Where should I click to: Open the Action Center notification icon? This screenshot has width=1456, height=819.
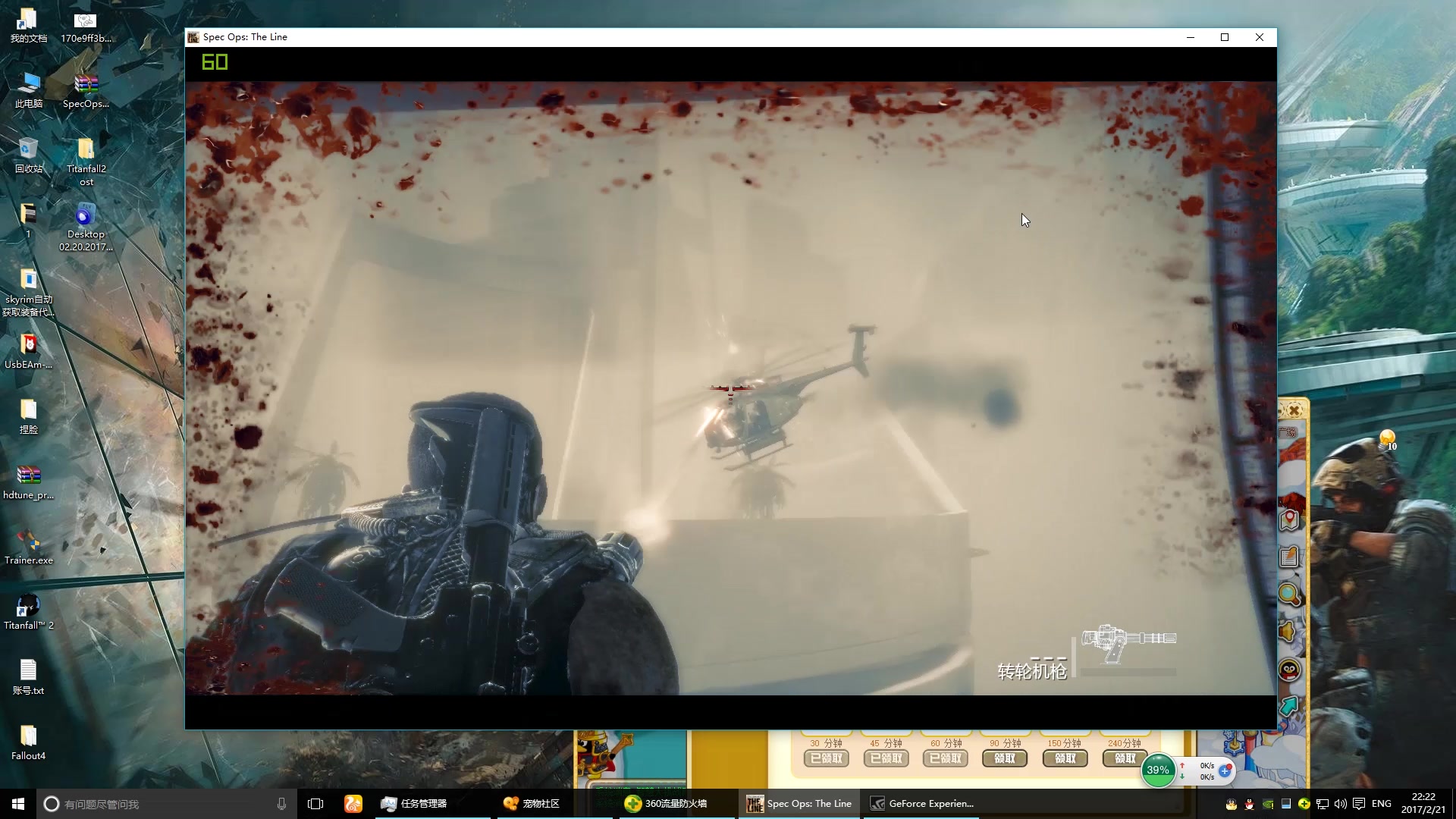tap(1358, 804)
